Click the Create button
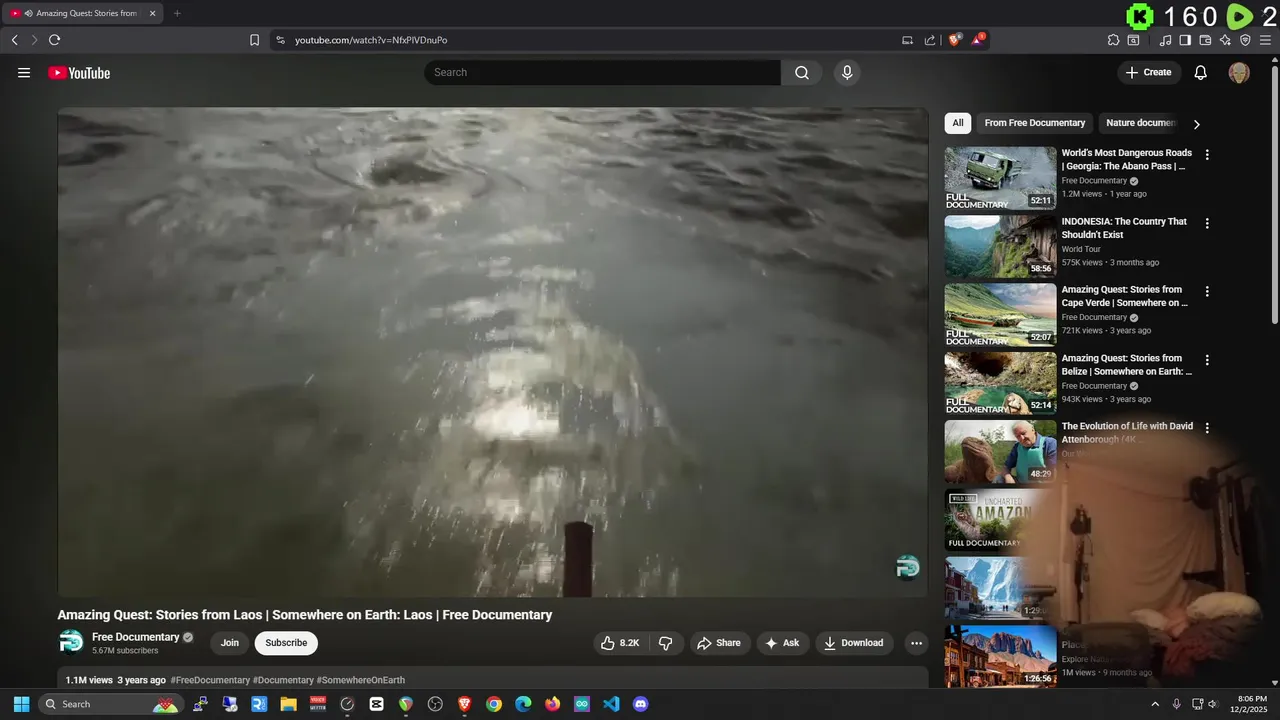Image resolution: width=1280 pixels, height=720 pixels. pos(1149,72)
